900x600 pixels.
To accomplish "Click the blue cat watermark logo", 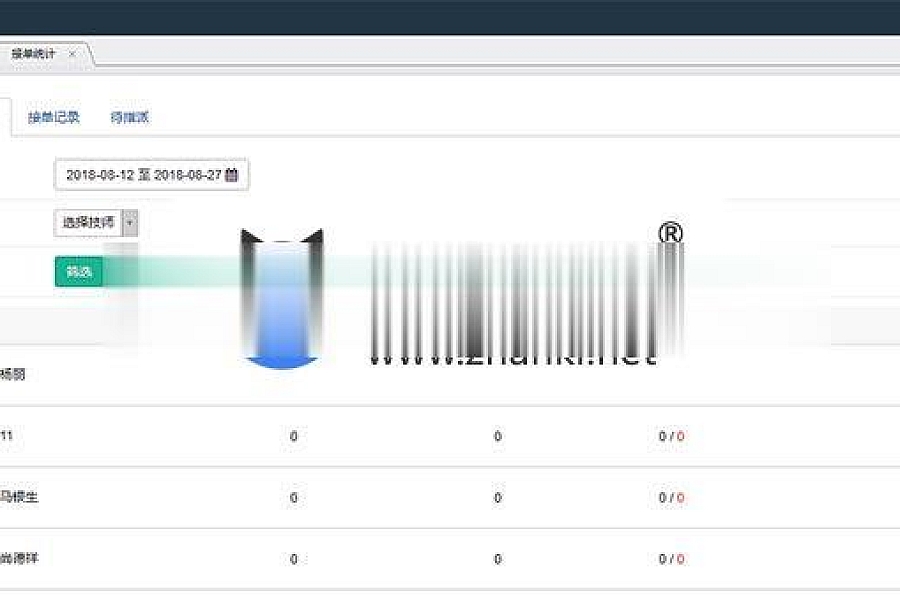I will 282,300.
